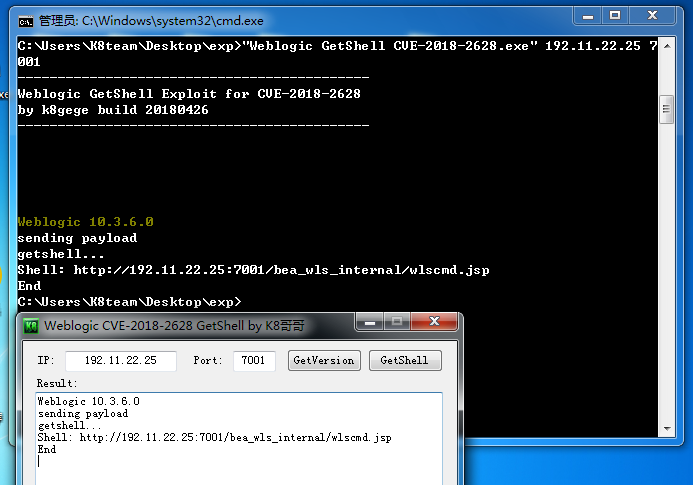Image resolution: width=693 pixels, height=485 pixels.
Task: Click the cmd window scrollbar thumb
Action: (666, 109)
